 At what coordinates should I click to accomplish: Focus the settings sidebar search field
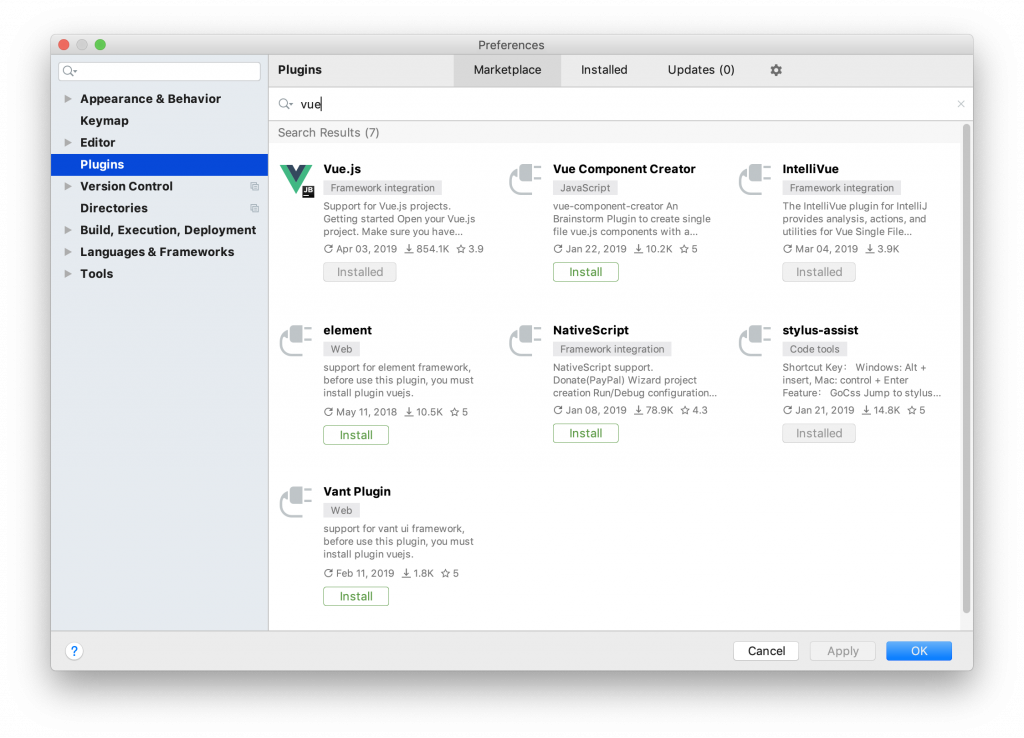pos(159,71)
